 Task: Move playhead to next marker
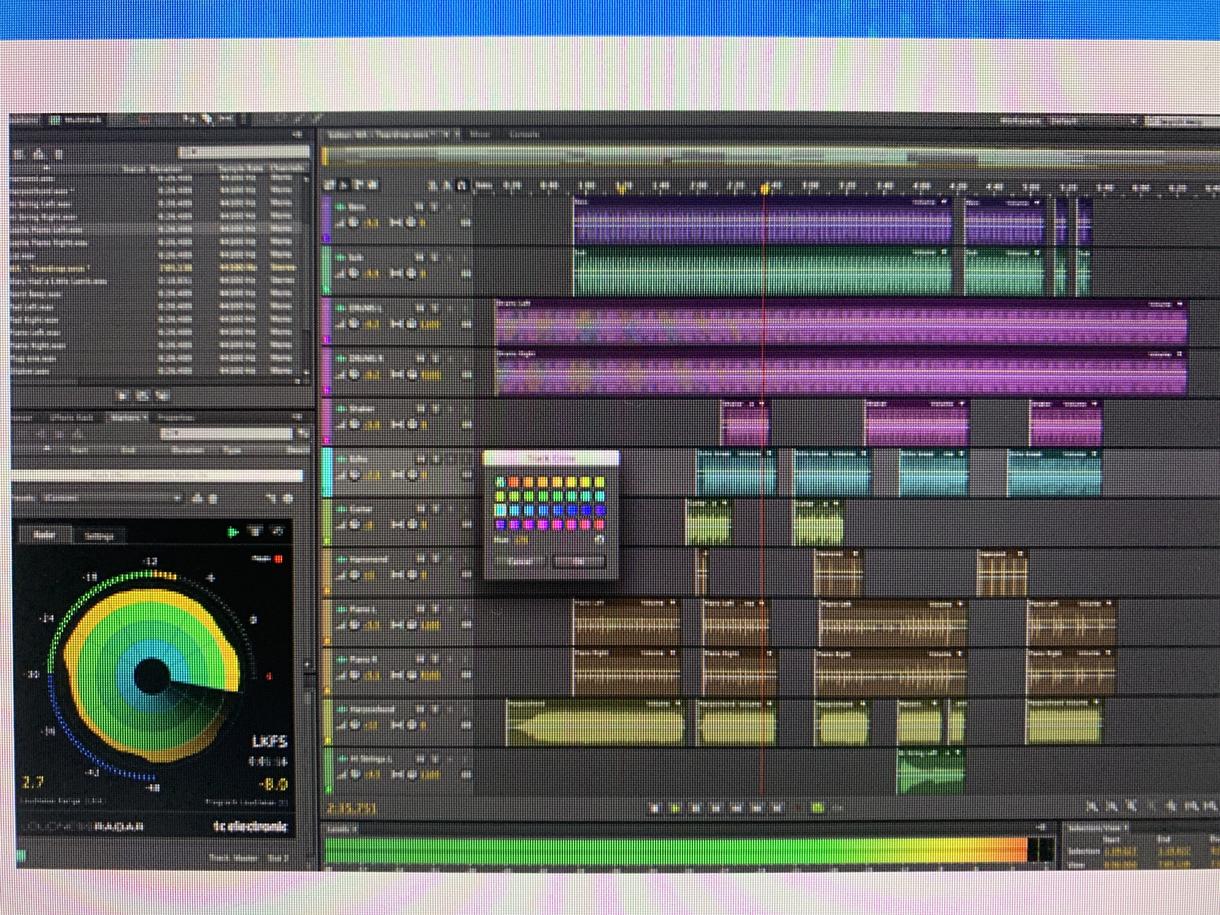coord(777,808)
